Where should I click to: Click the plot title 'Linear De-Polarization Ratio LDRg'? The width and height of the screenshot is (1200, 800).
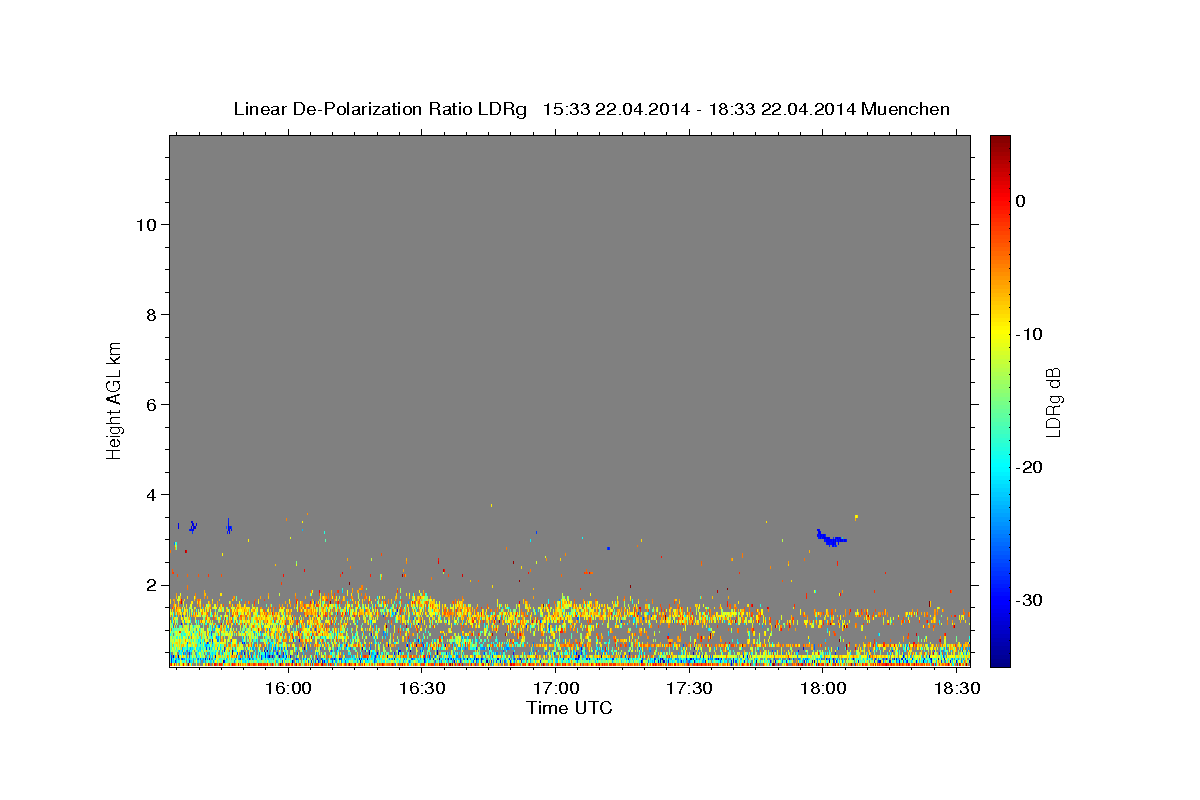380,109
